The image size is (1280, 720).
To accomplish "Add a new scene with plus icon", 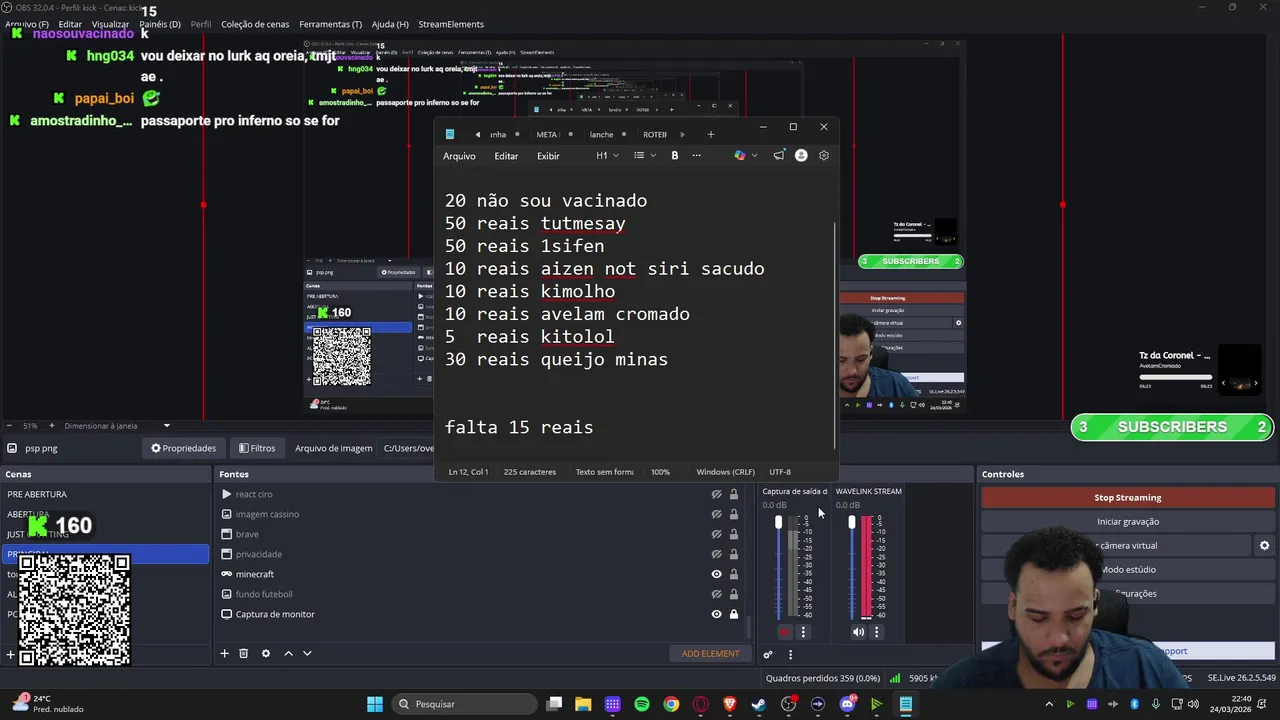I will point(11,655).
